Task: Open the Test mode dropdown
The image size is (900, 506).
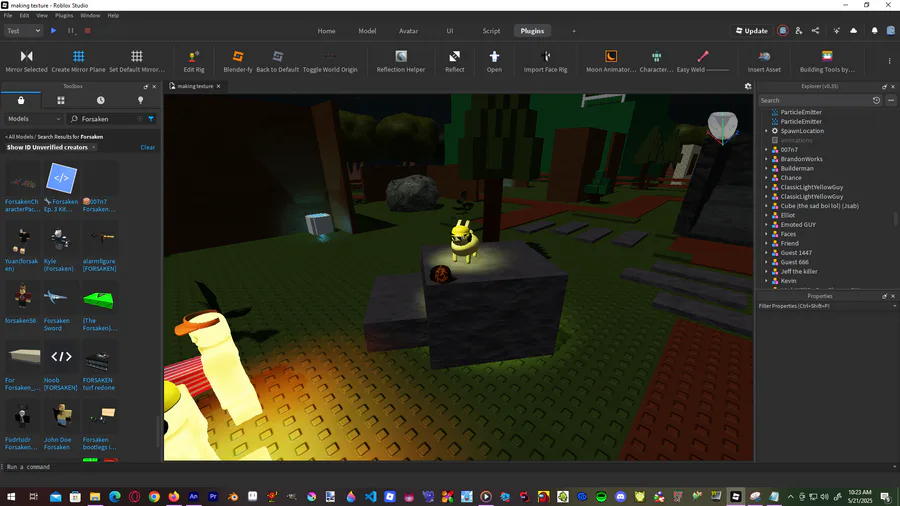Action: pyautogui.click(x=23, y=31)
